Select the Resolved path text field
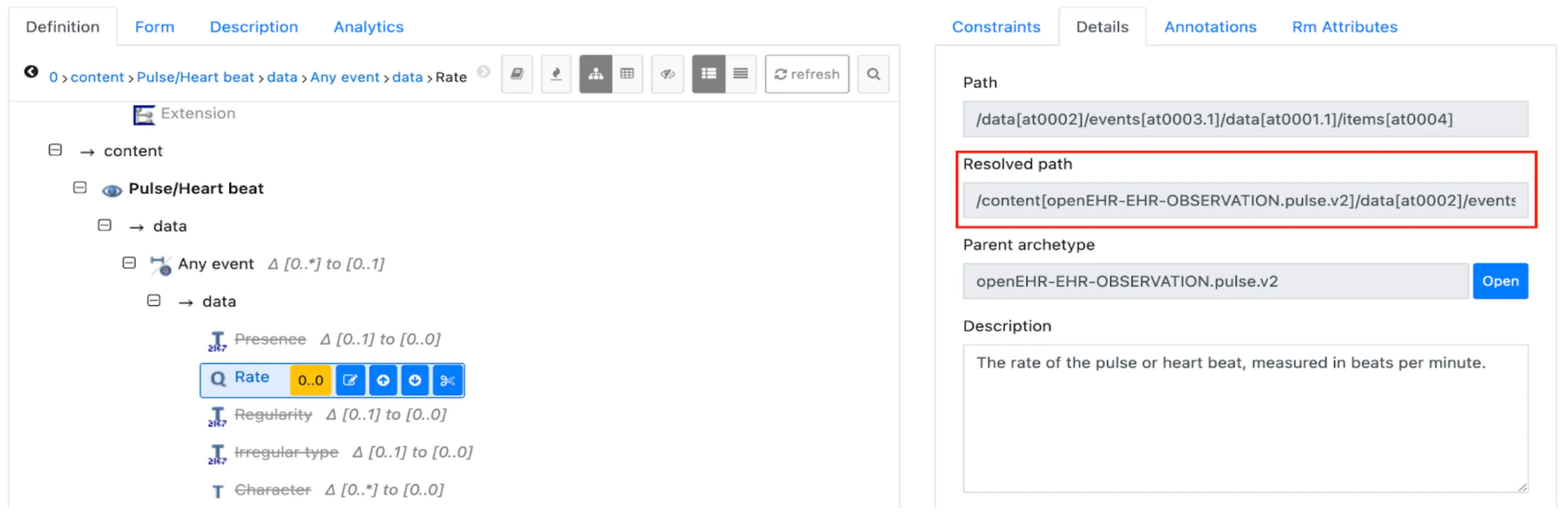Screen dimensions: 1568x526 tap(1246, 201)
